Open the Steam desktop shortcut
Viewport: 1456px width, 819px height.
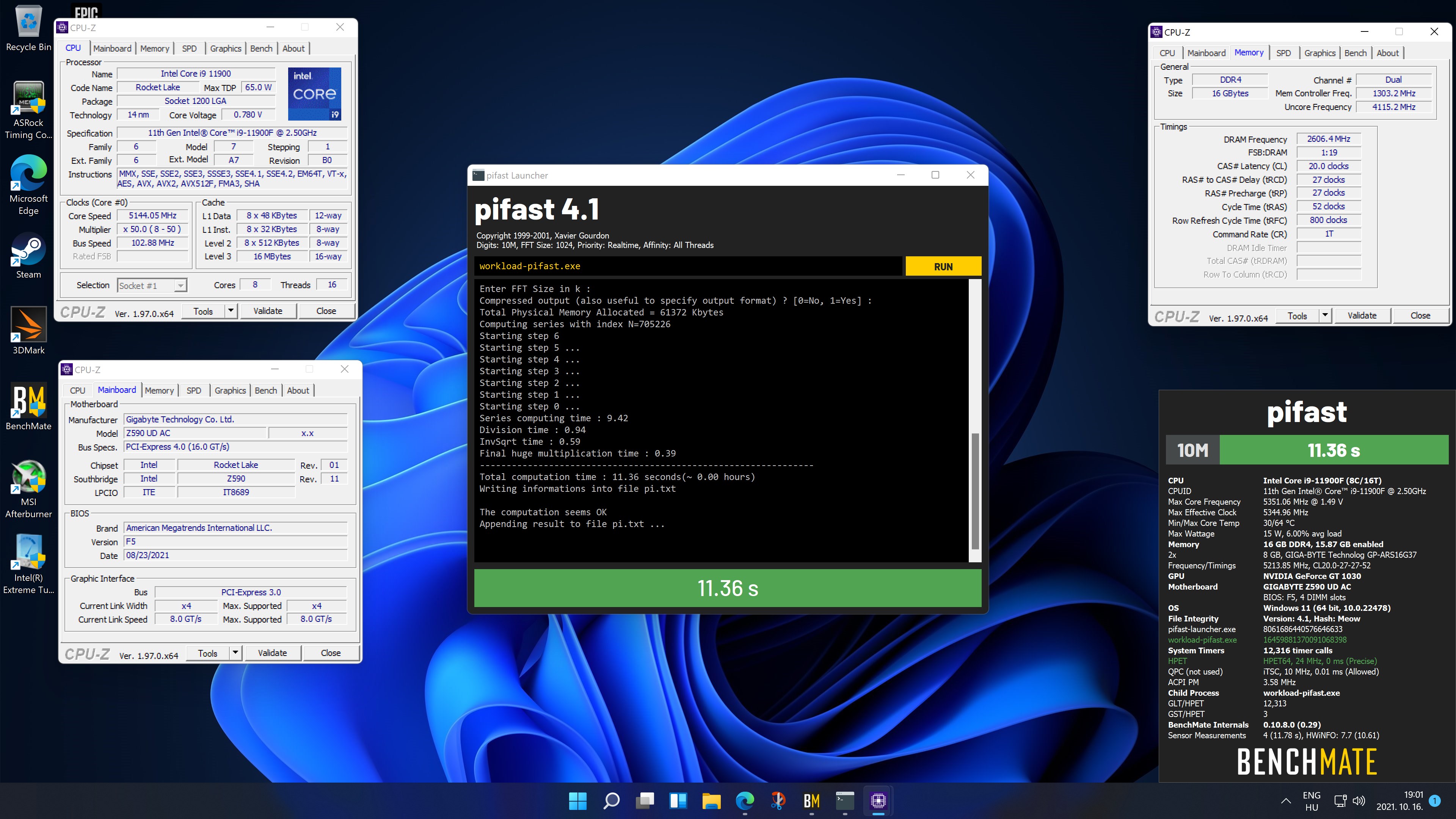point(28,256)
